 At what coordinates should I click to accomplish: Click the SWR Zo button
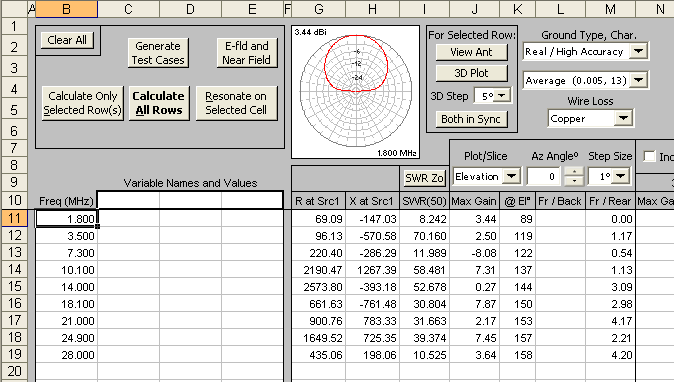coord(424,178)
